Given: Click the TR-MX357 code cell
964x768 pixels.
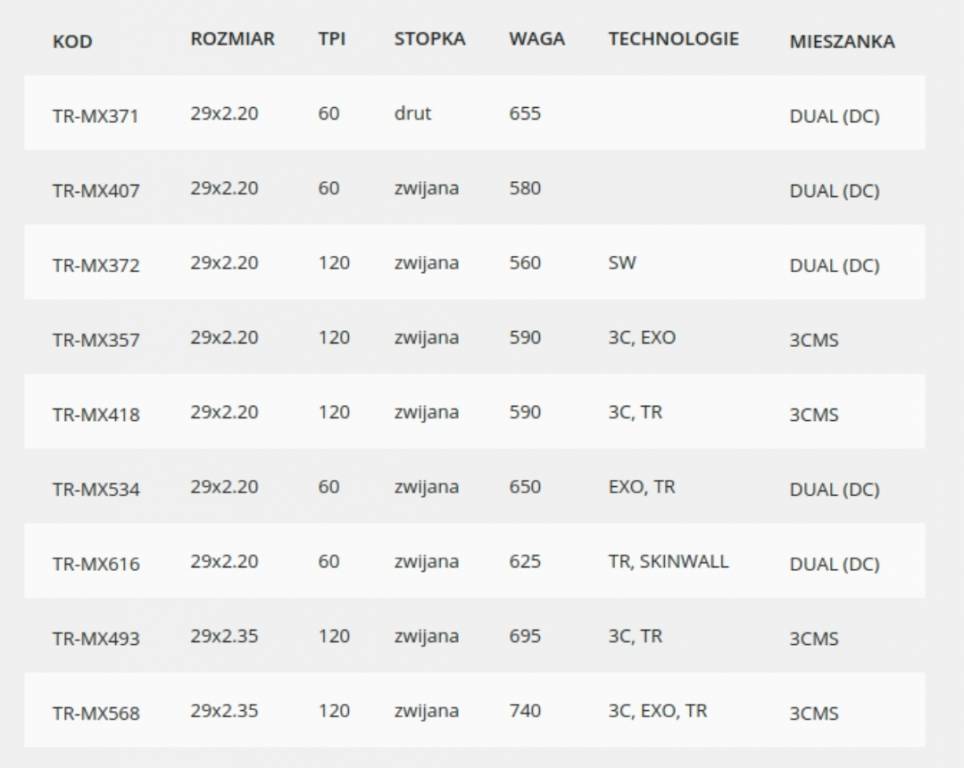Looking at the screenshot, I should [x=96, y=340].
